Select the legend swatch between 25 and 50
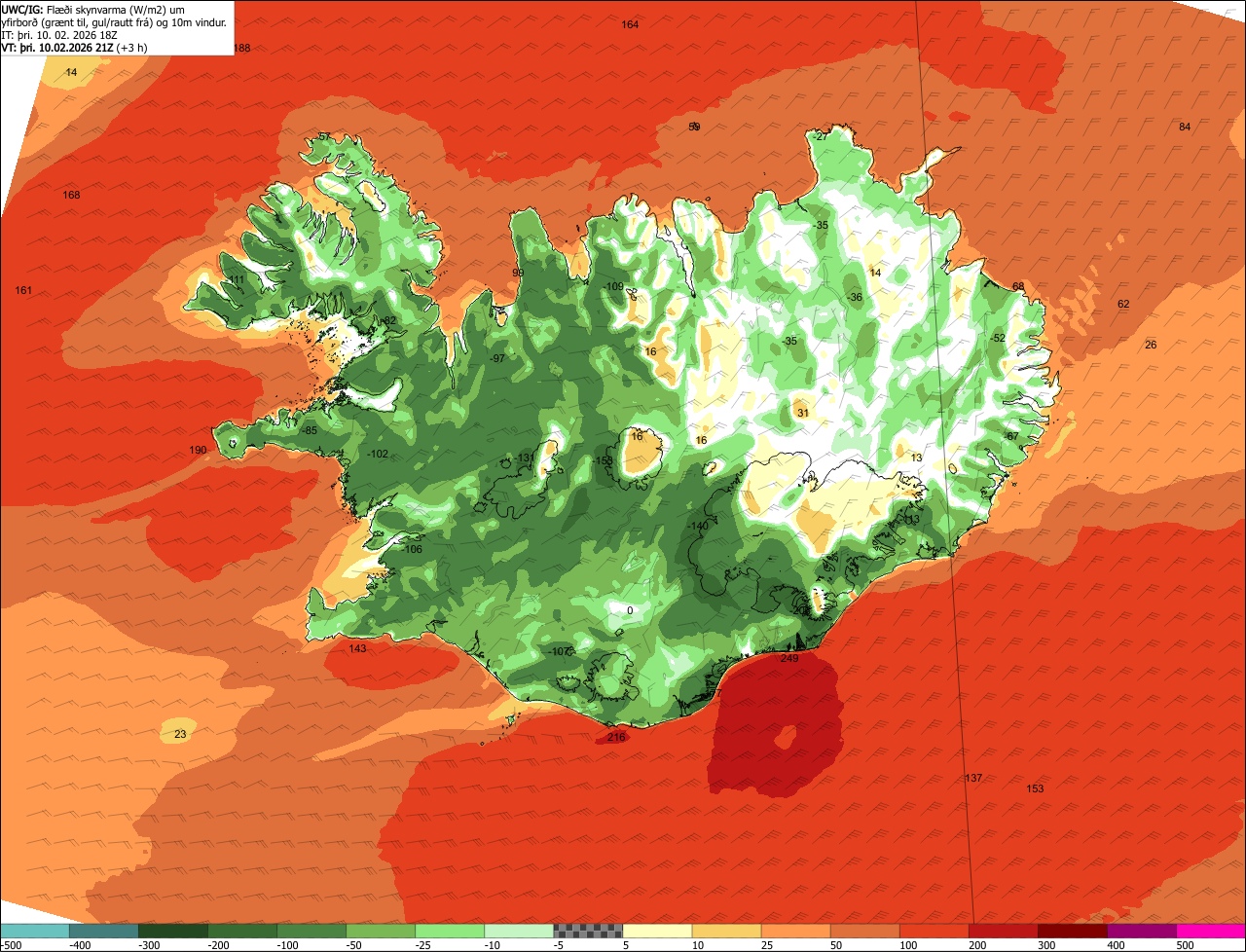This screenshot has width=1246, height=952. coord(795,931)
